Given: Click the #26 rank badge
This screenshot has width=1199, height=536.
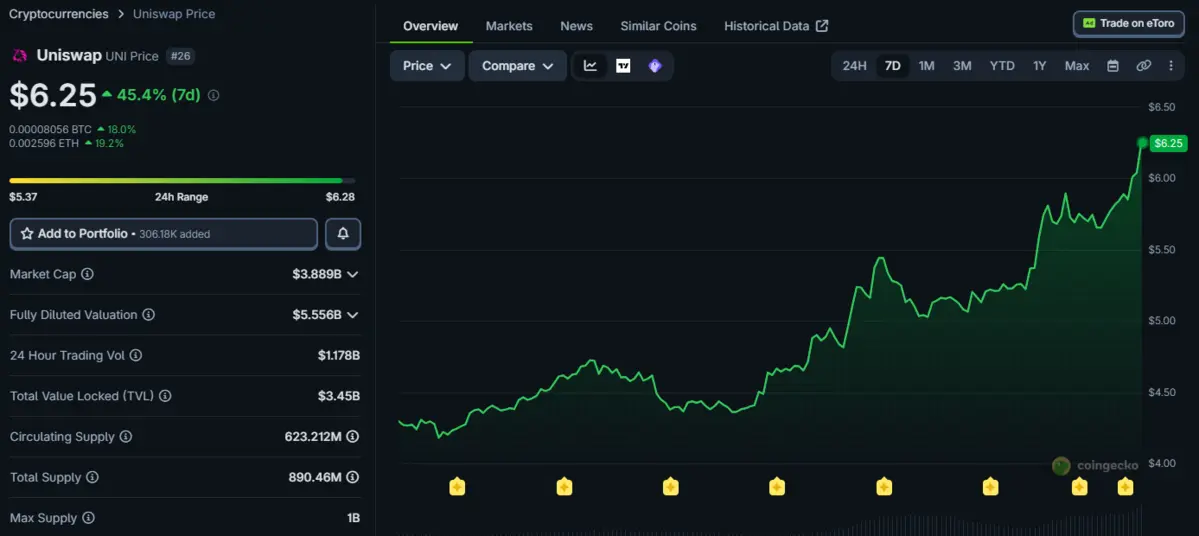Looking at the screenshot, I should [181, 56].
